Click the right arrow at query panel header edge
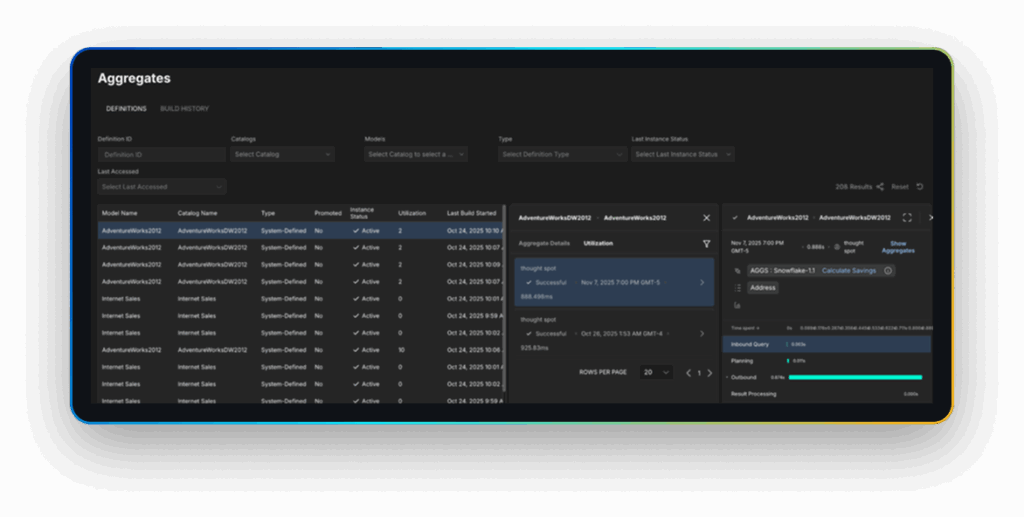The image size is (1024, 517). pos(931,218)
